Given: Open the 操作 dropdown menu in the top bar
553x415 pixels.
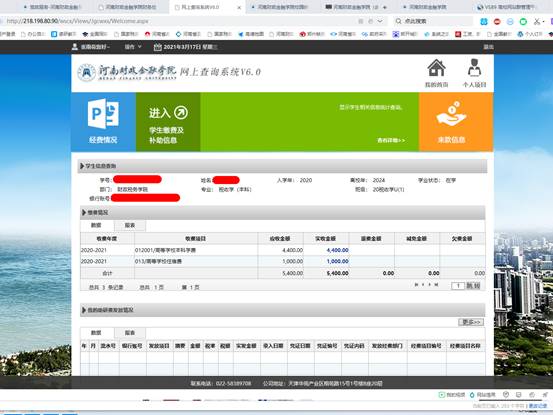Looking at the screenshot, I should [133, 47].
